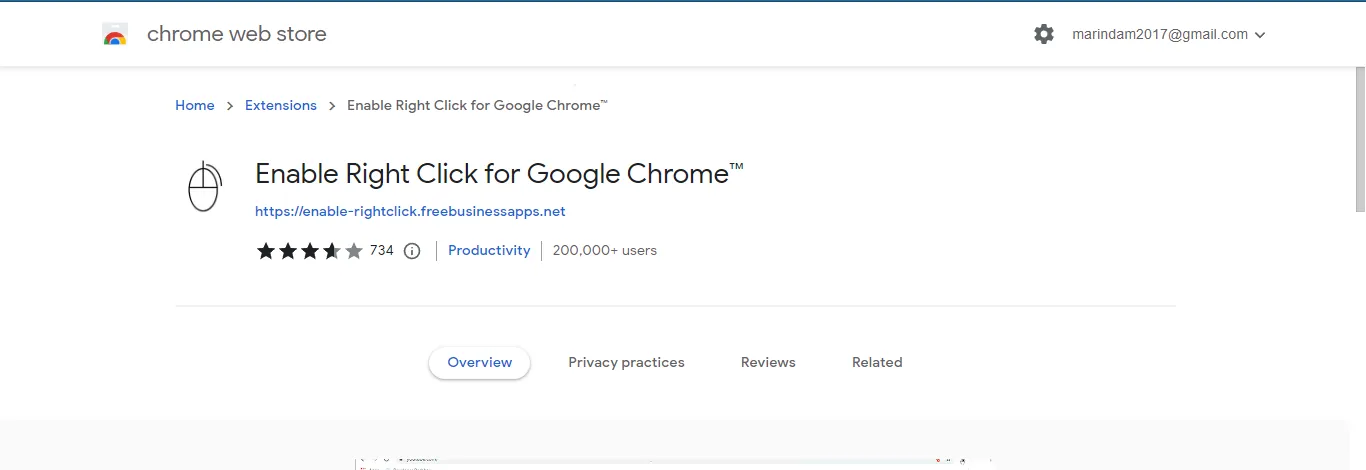Expand the marindam2017@gmail.com account dropdown

[1169, 34]
